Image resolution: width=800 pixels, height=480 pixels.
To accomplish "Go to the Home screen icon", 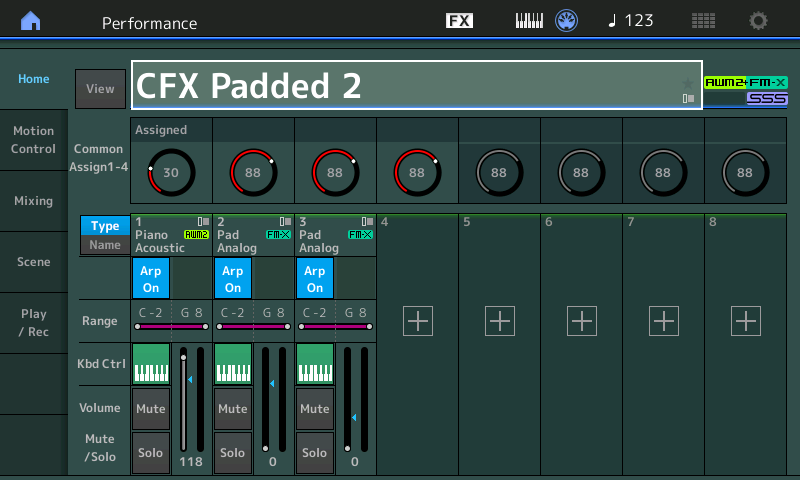I will pos(32,21).
